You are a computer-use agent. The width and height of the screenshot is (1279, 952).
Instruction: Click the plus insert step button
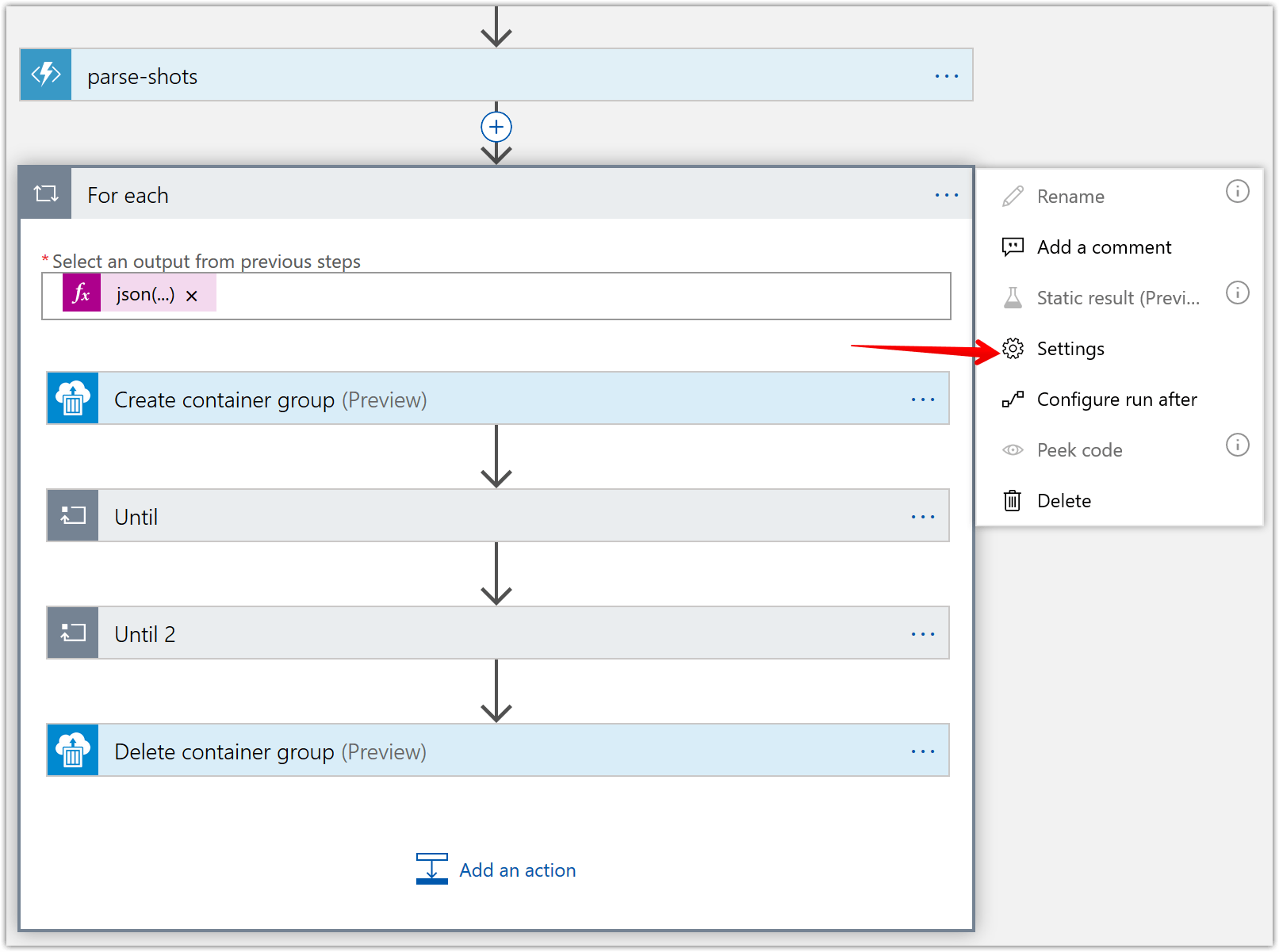point(496,127)
